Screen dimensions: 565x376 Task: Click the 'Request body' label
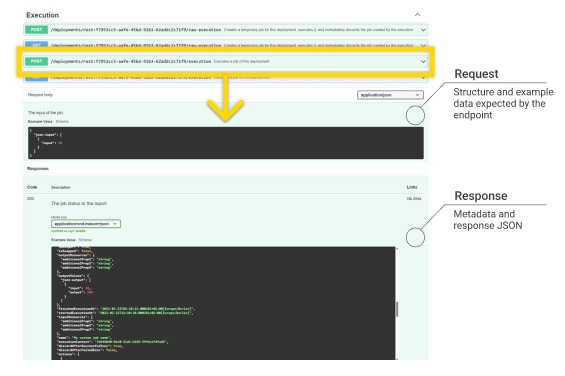coord(40,95)
